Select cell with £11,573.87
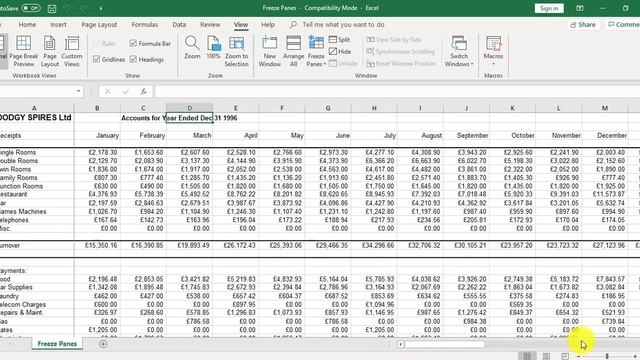 click(605, 194)
